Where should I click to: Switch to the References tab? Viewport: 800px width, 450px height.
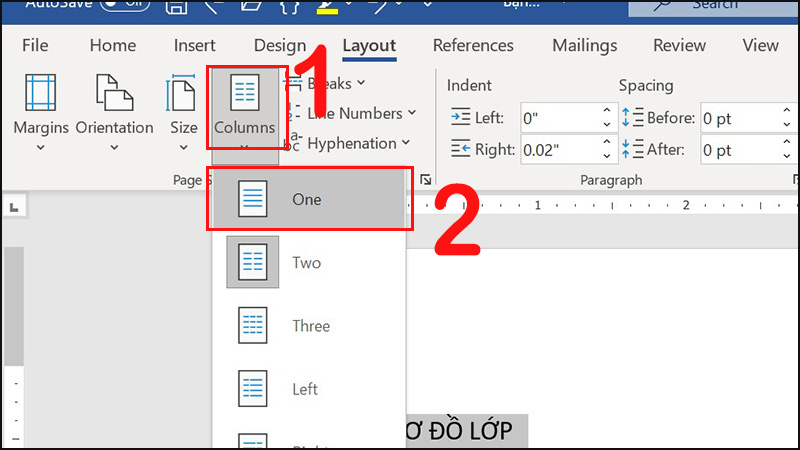(x=473, y=45)
